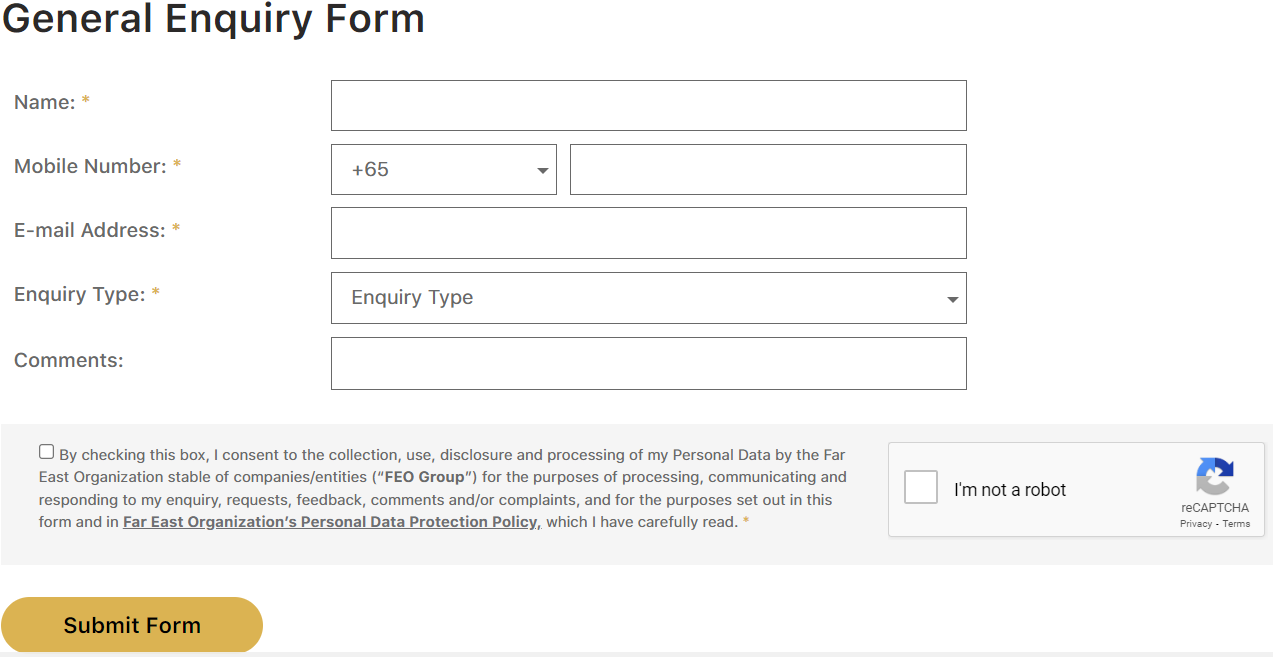Focus the Name text field
This screenshot has height=657, width=1273.
coord(648,106)
